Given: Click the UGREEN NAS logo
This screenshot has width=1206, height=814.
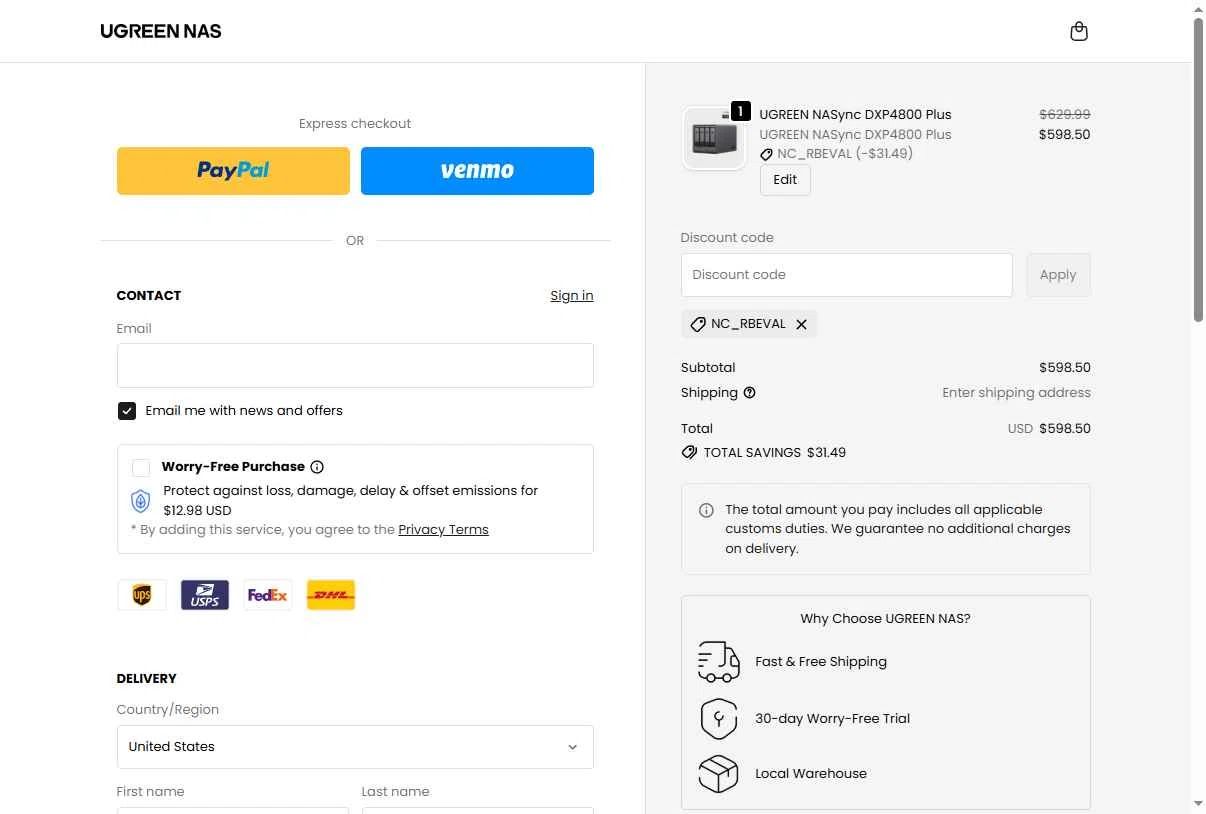Looking at the screenshot, I should coord(161,31).
